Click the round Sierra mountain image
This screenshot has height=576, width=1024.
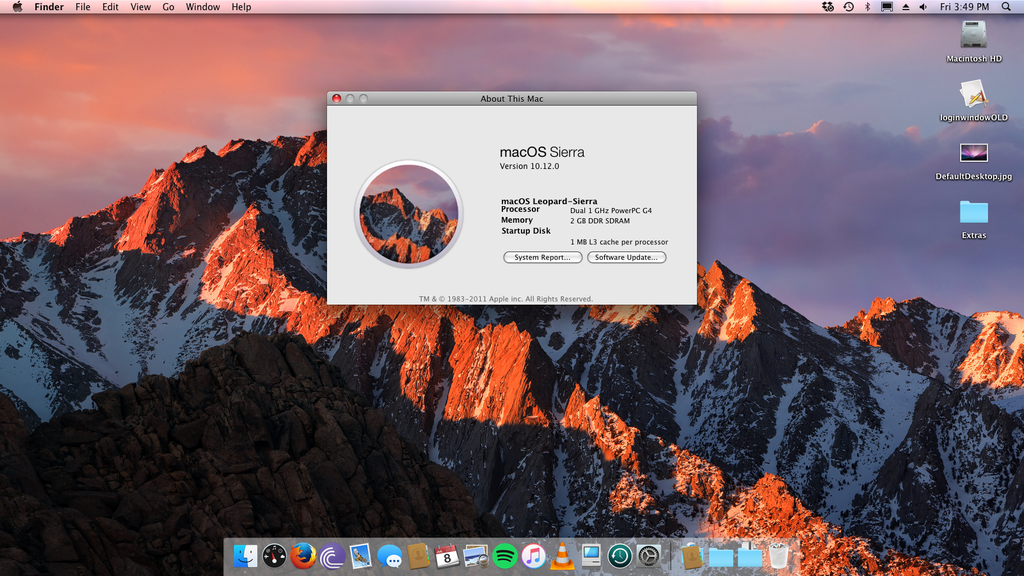[409, 214]
